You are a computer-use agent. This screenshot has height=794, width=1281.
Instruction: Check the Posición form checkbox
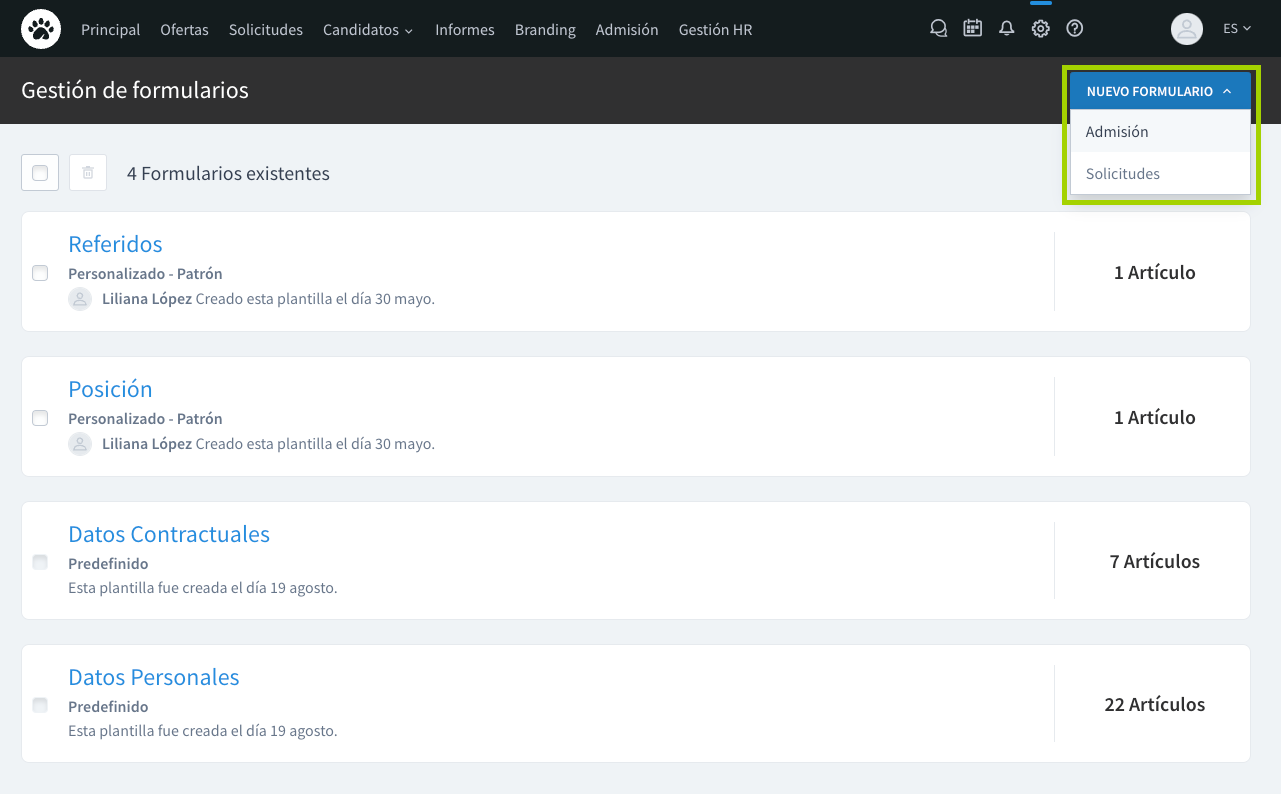[x=40, y=418]
